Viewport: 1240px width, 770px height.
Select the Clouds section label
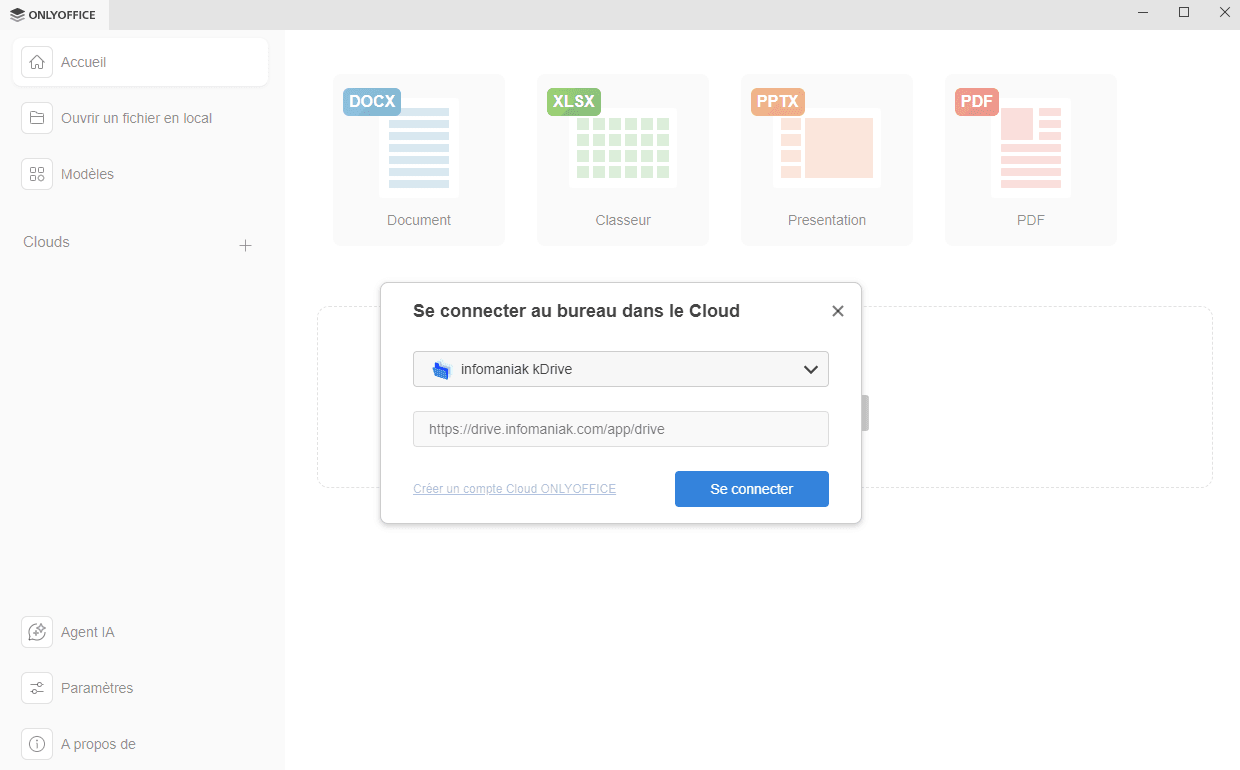tap(45, 241)
